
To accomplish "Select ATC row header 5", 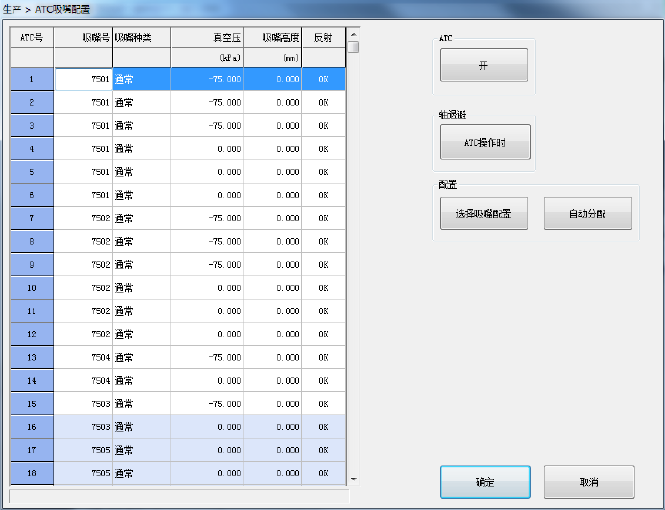I will pos(32,172).
